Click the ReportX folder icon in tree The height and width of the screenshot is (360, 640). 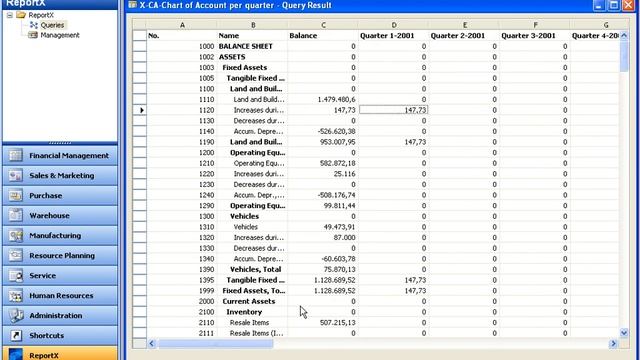coord(21,15)
